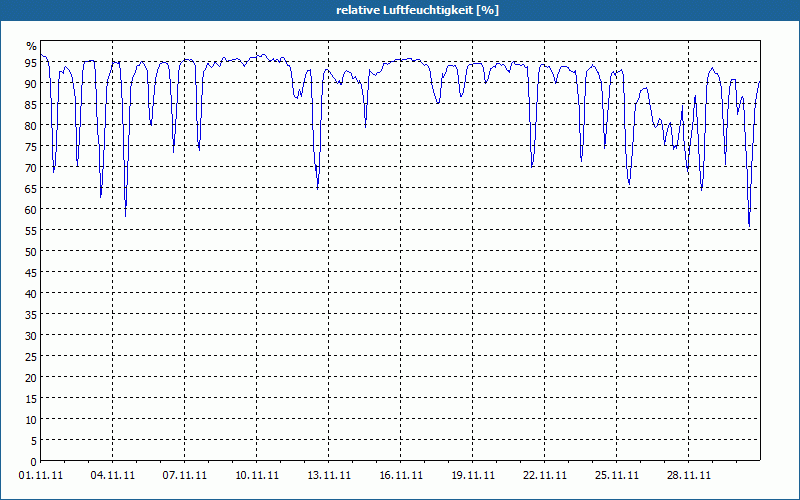Click the y-axis label 60
The image size is (800, 500).
tap(31, 209)
